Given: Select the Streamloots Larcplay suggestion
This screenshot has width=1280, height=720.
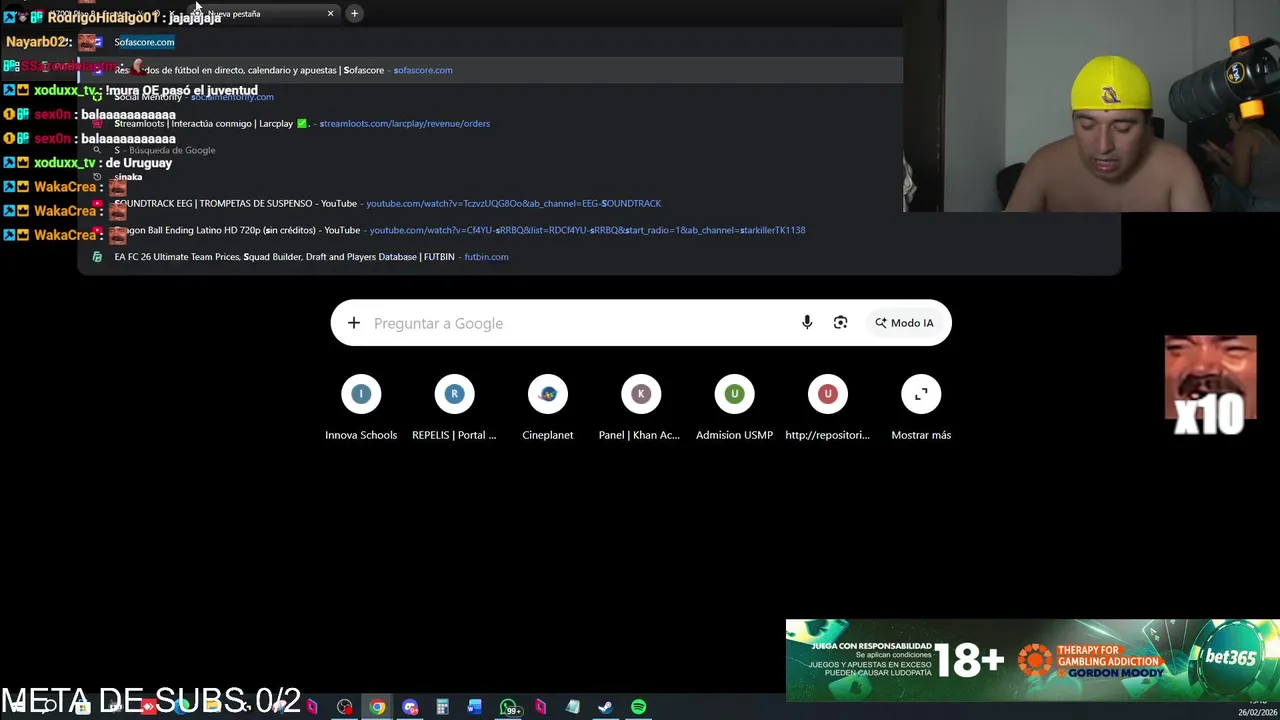Looking at the screenshot, I should click(490, 123).
